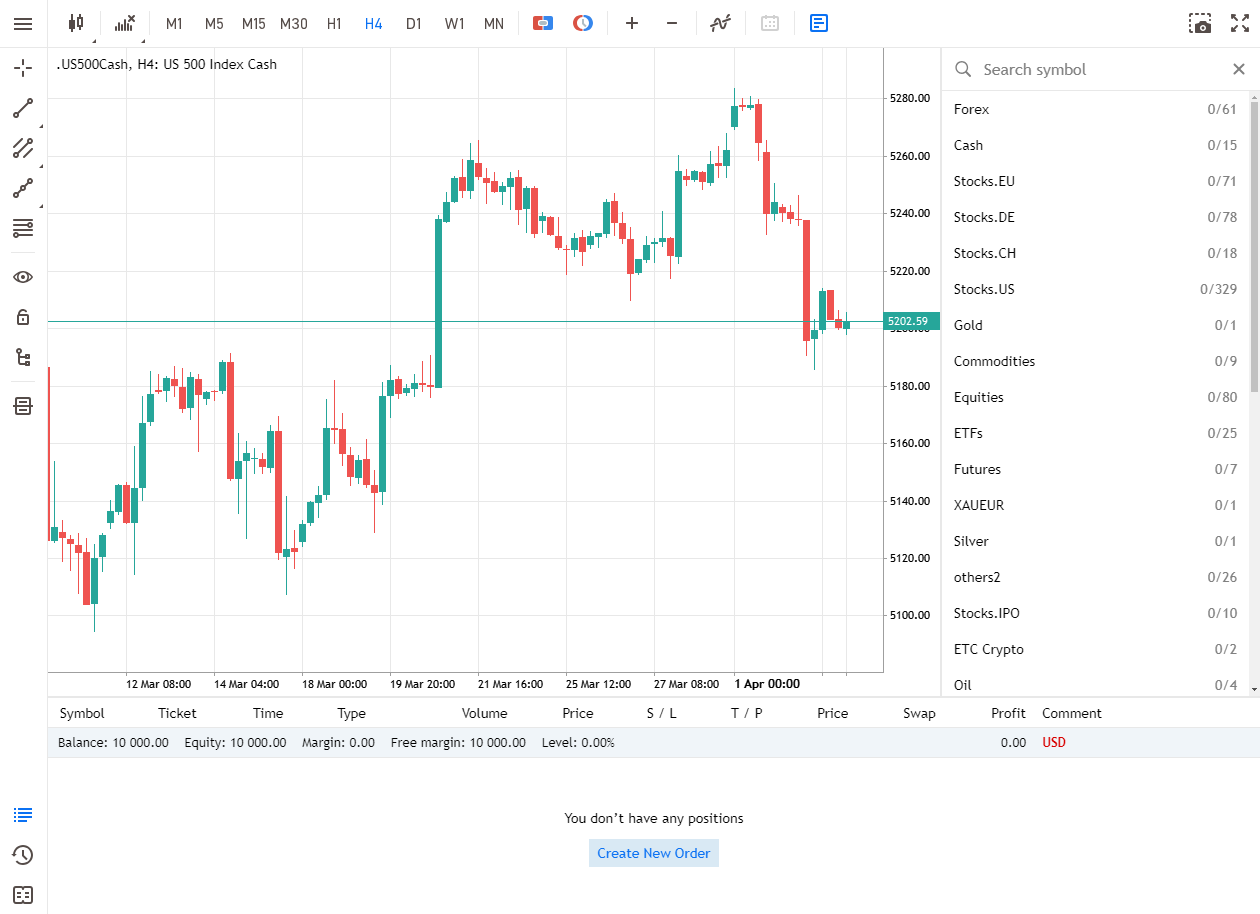Open the indicators dropdown

(x=124, y=23)
